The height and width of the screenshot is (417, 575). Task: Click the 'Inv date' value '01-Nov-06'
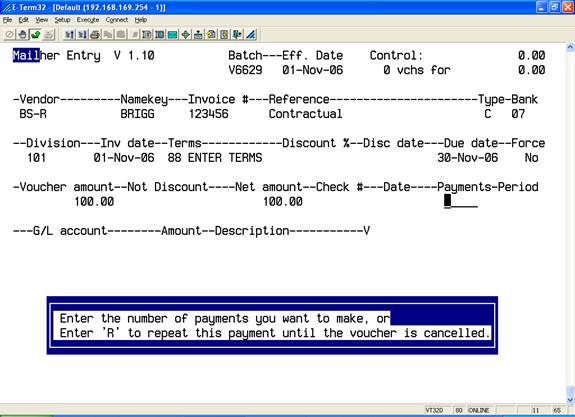coord(124,158)
